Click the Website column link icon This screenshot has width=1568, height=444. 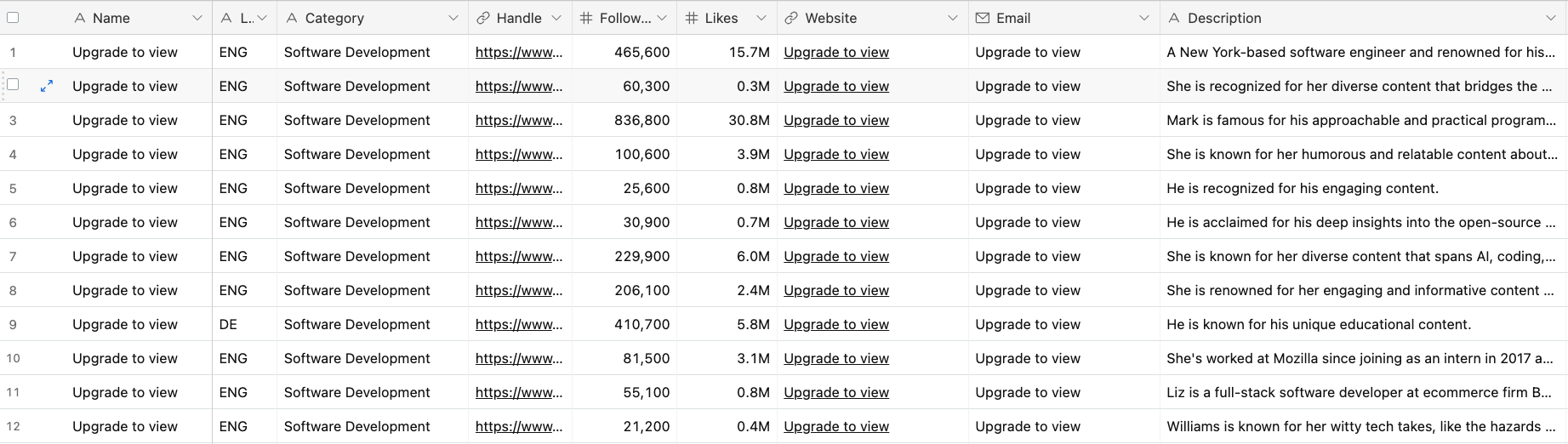(791, 18)
